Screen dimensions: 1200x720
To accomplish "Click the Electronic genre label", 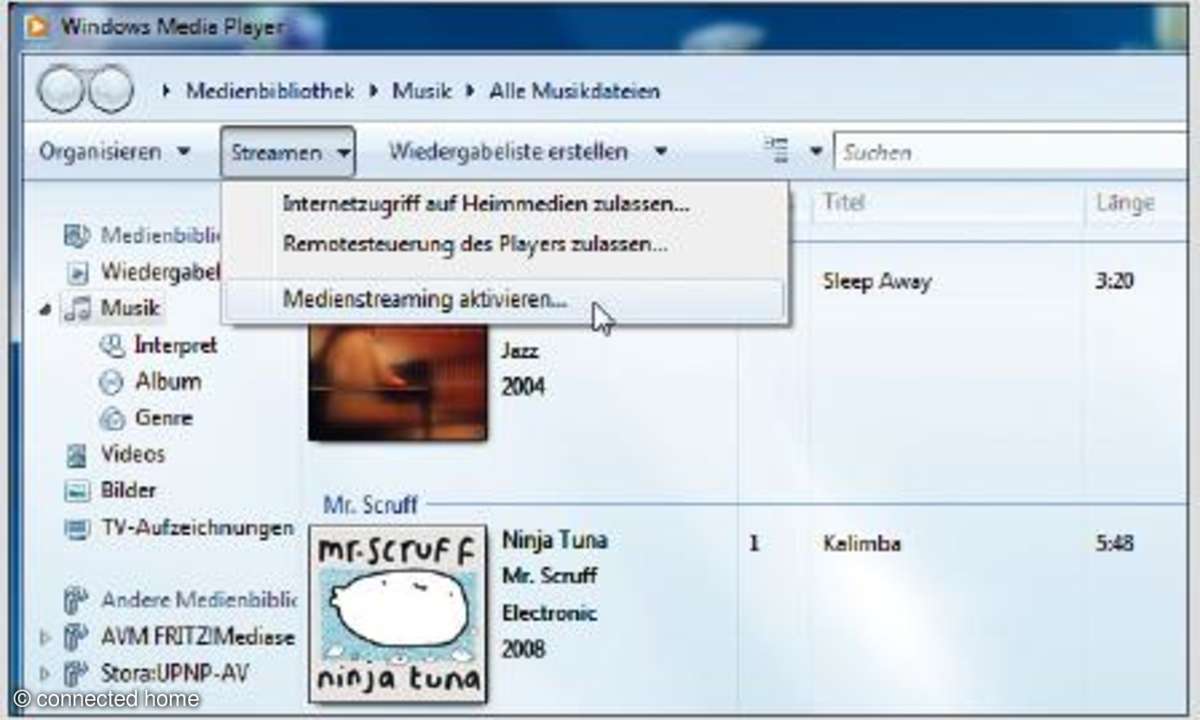I will coord(549,612).
